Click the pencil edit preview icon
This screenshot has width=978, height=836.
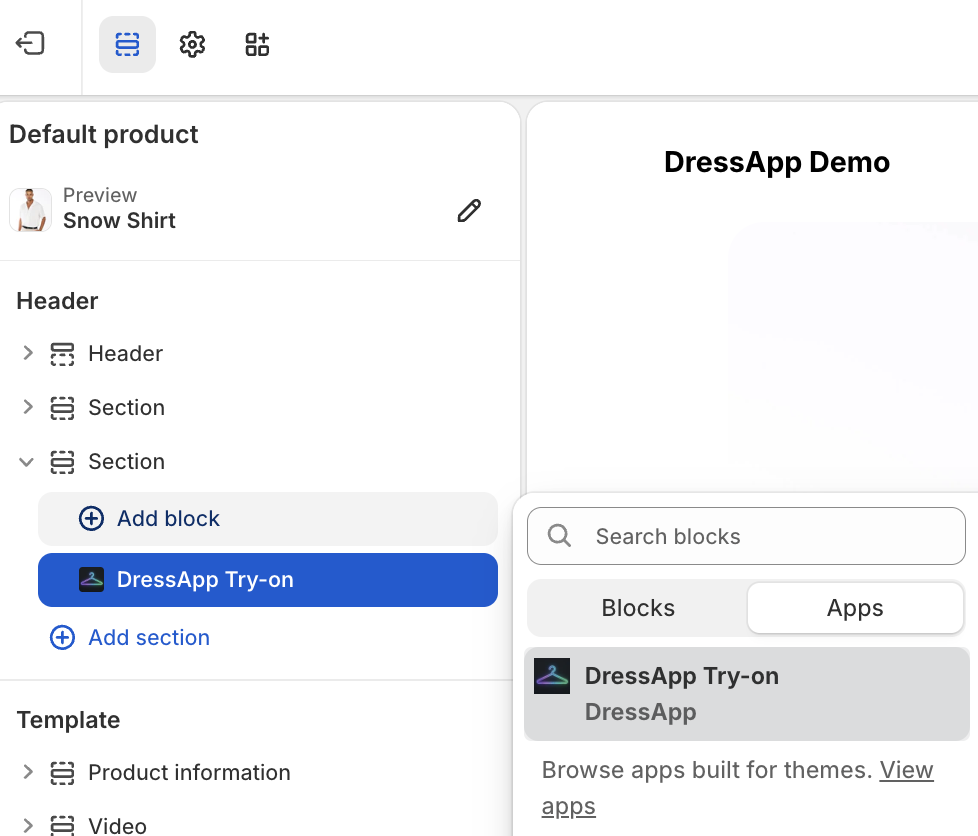click(x=469, y=210)
